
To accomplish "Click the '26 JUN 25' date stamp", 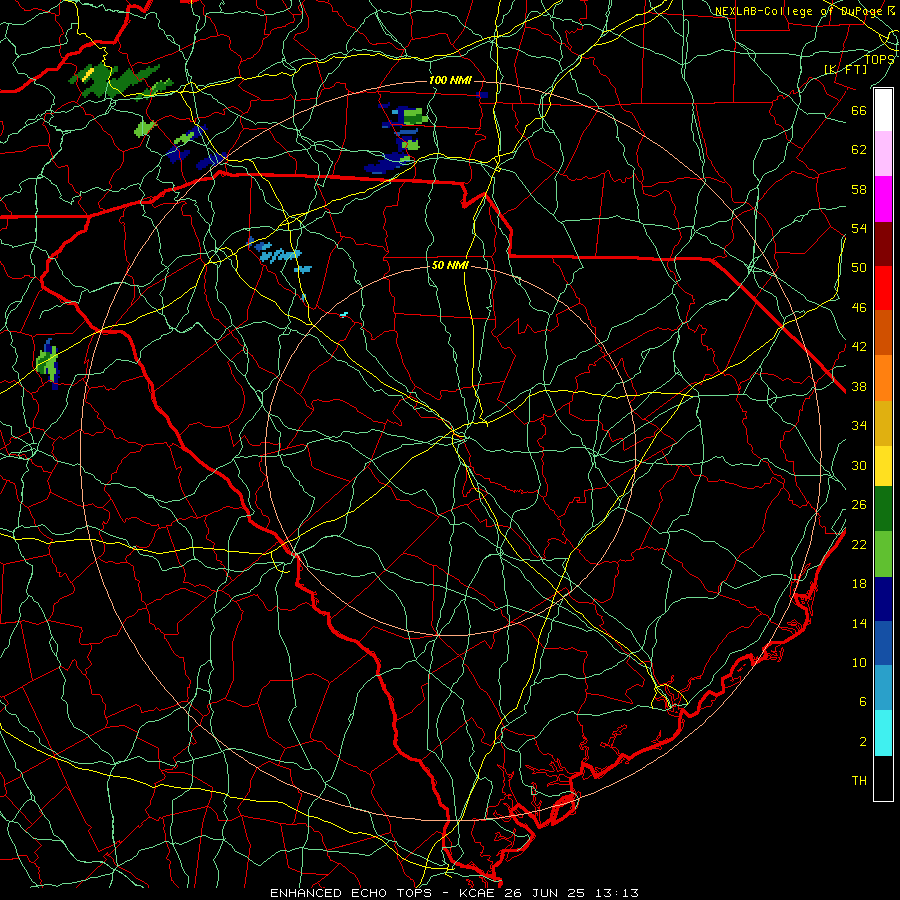I will (x=545, y=893).
